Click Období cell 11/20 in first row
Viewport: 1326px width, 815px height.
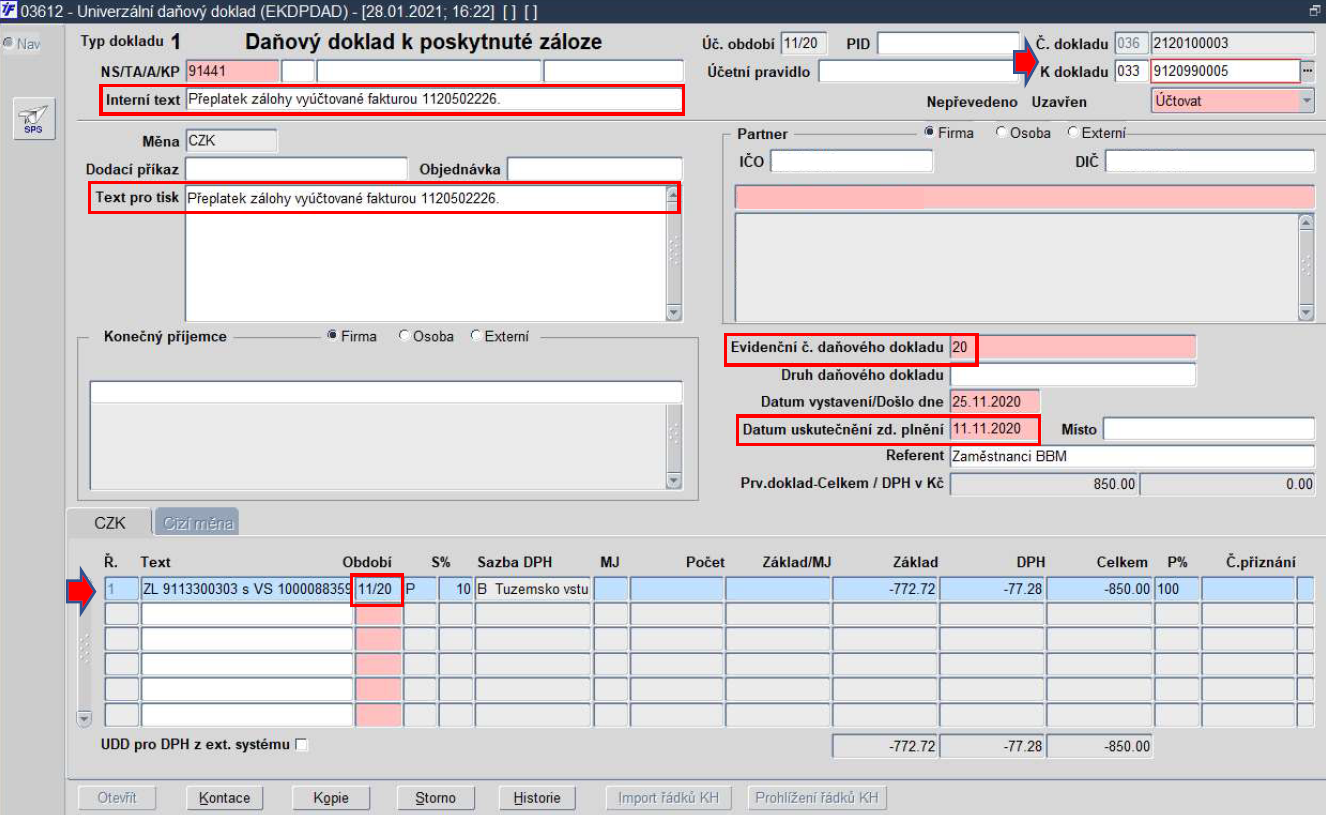click(378, 589)
